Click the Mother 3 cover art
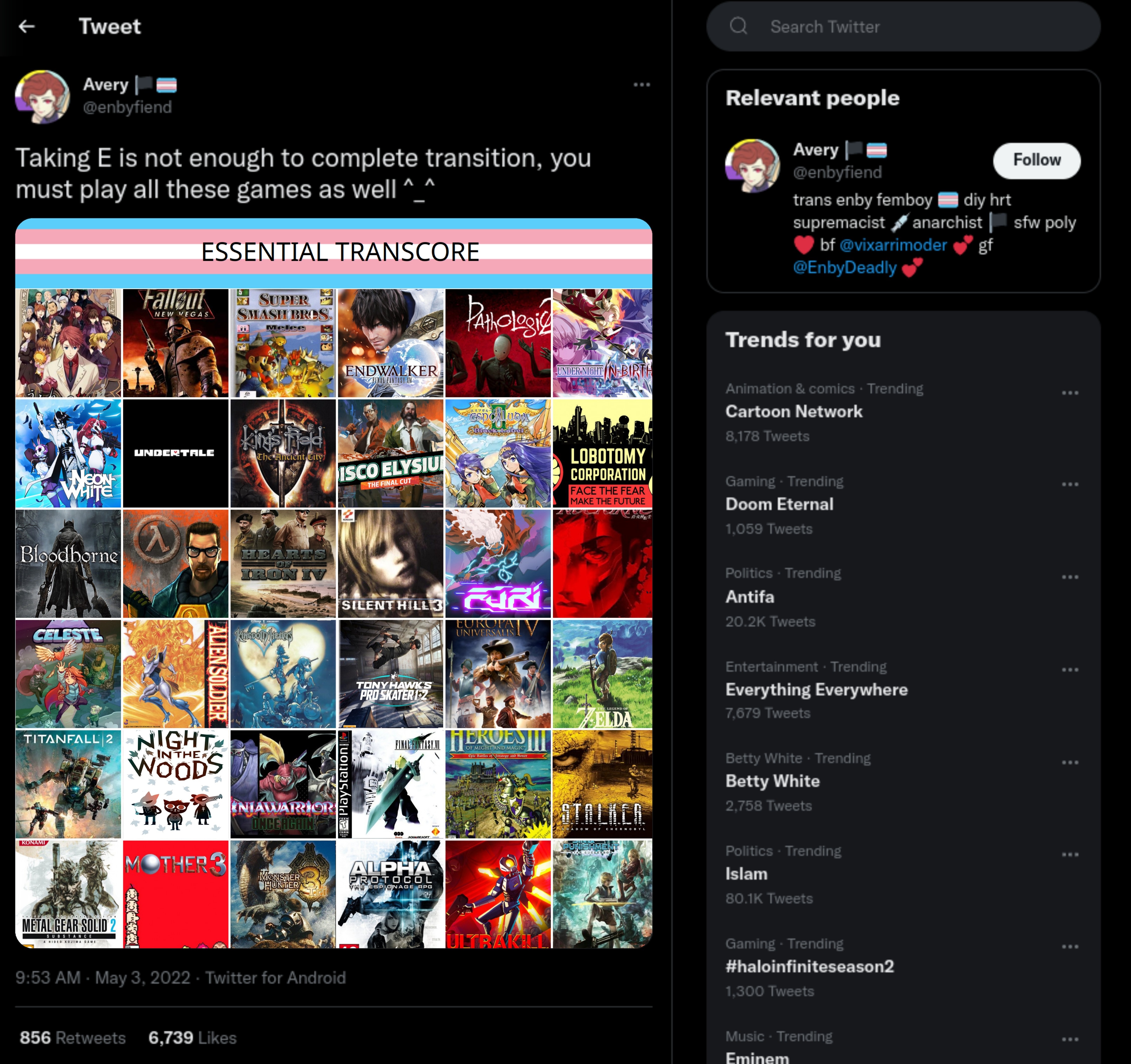The width and height of the screenshot is (1131, 1064). coord(175,894)
